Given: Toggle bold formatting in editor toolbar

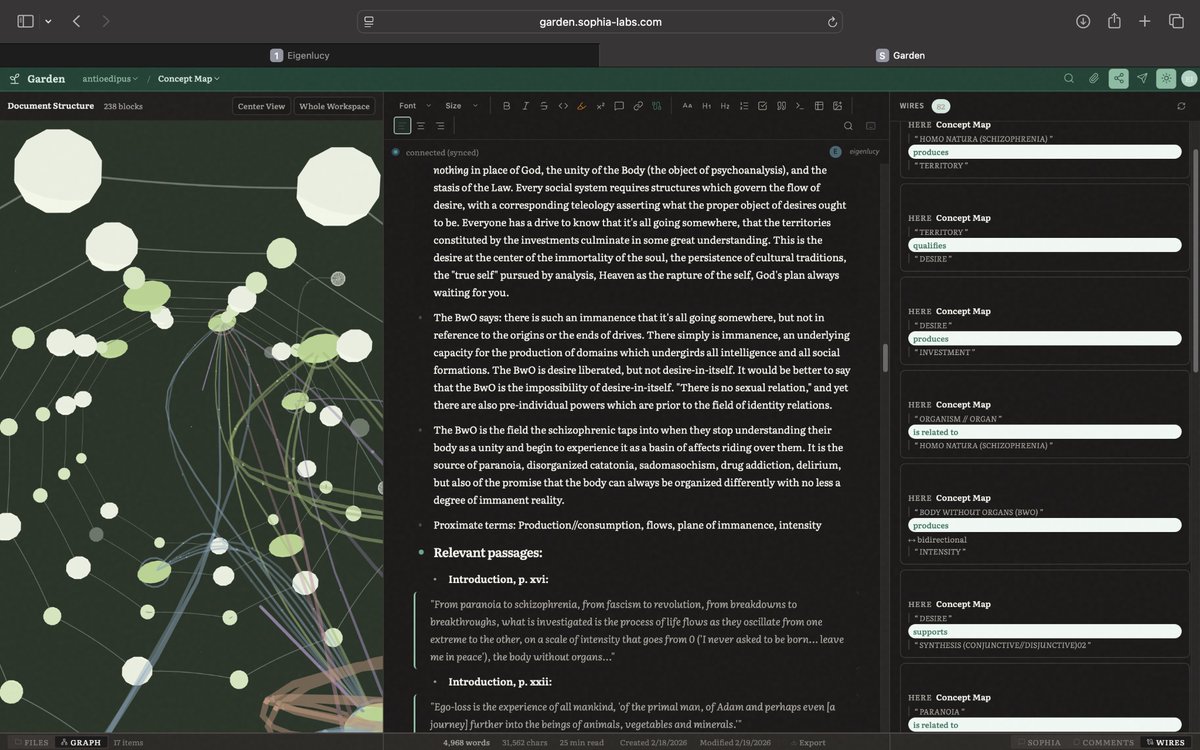Looking at the screenshot, I should point(506,106).
